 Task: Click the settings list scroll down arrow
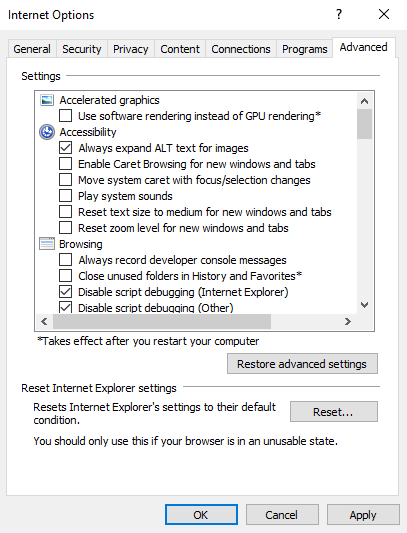pos(364,305)
